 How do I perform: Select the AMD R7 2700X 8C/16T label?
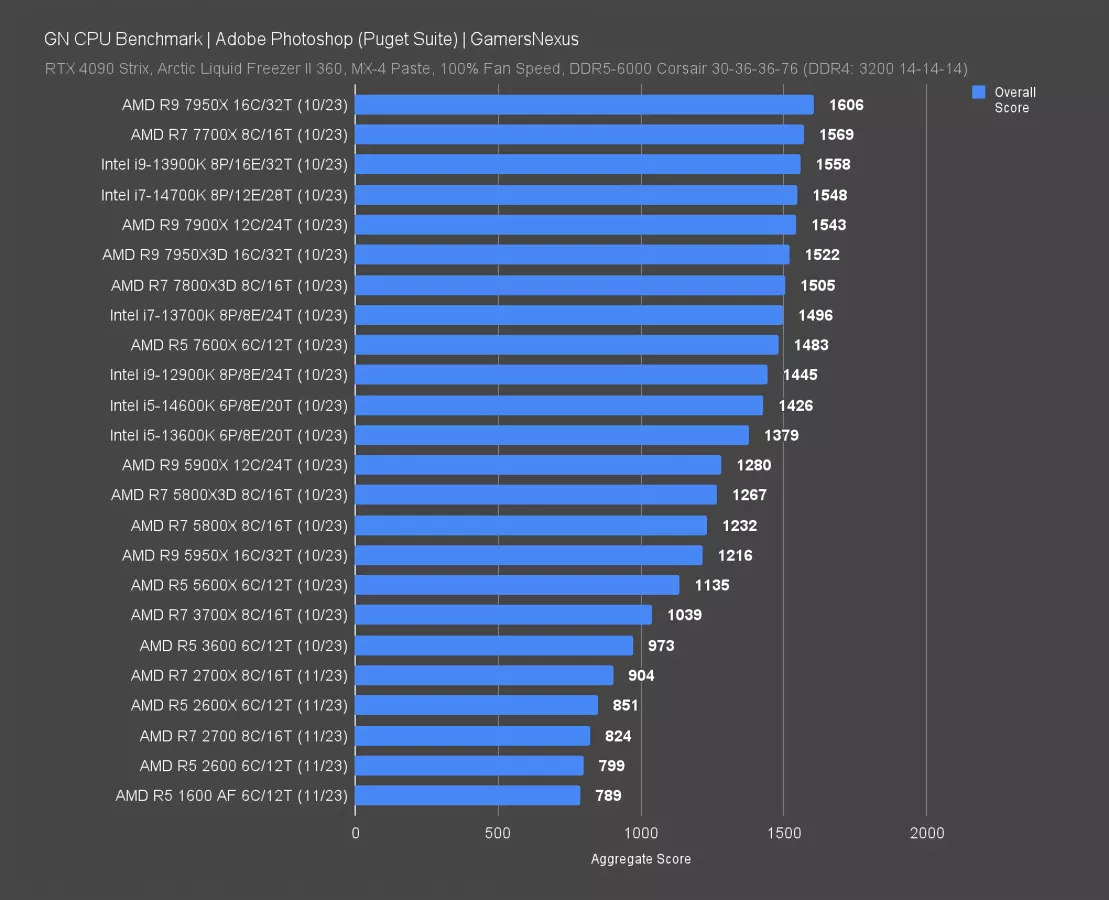[x=239, y=675]
